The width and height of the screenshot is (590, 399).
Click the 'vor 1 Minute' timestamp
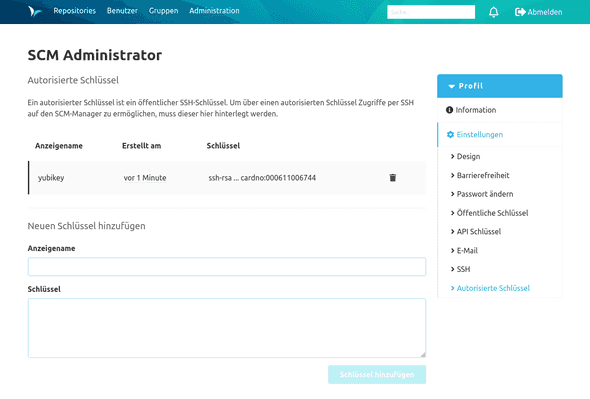[145, 178]
